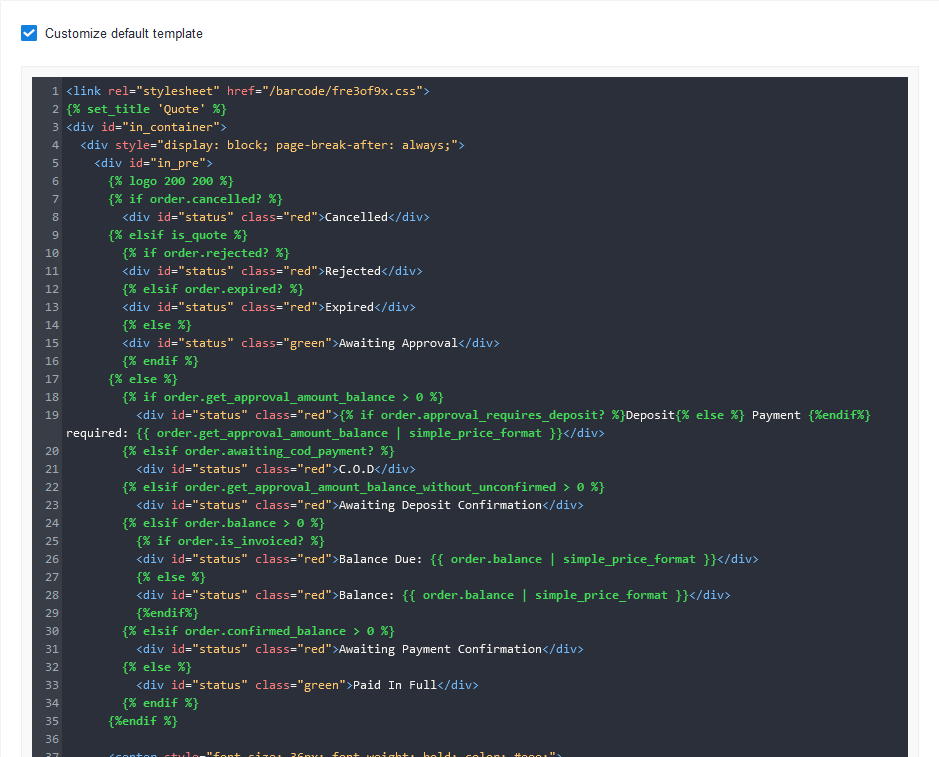Click the set_title 'Quote' tag on line 2
Screen dimensions: 939x757
pyautogui.click(x=146, y=109)
